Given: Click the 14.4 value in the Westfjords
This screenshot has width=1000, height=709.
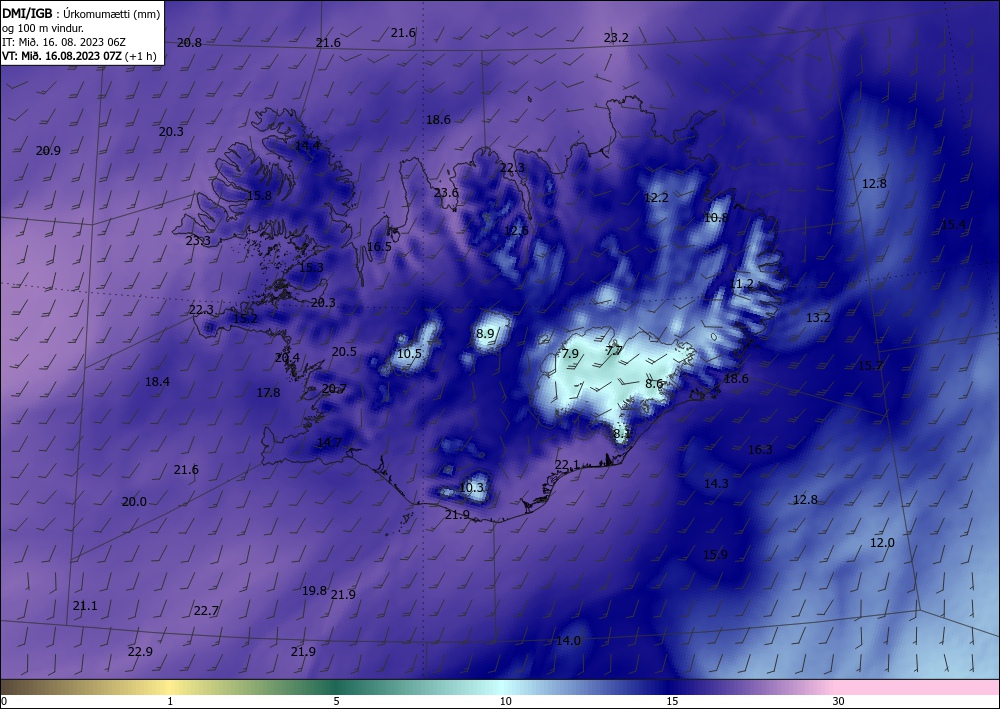Looking at the screenshot, I should (307, 145).
